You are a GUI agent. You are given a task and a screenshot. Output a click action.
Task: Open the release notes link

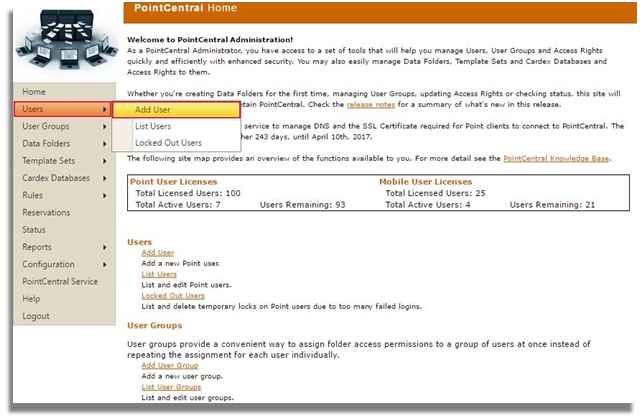pyautogui.click(x=371, y=105)
